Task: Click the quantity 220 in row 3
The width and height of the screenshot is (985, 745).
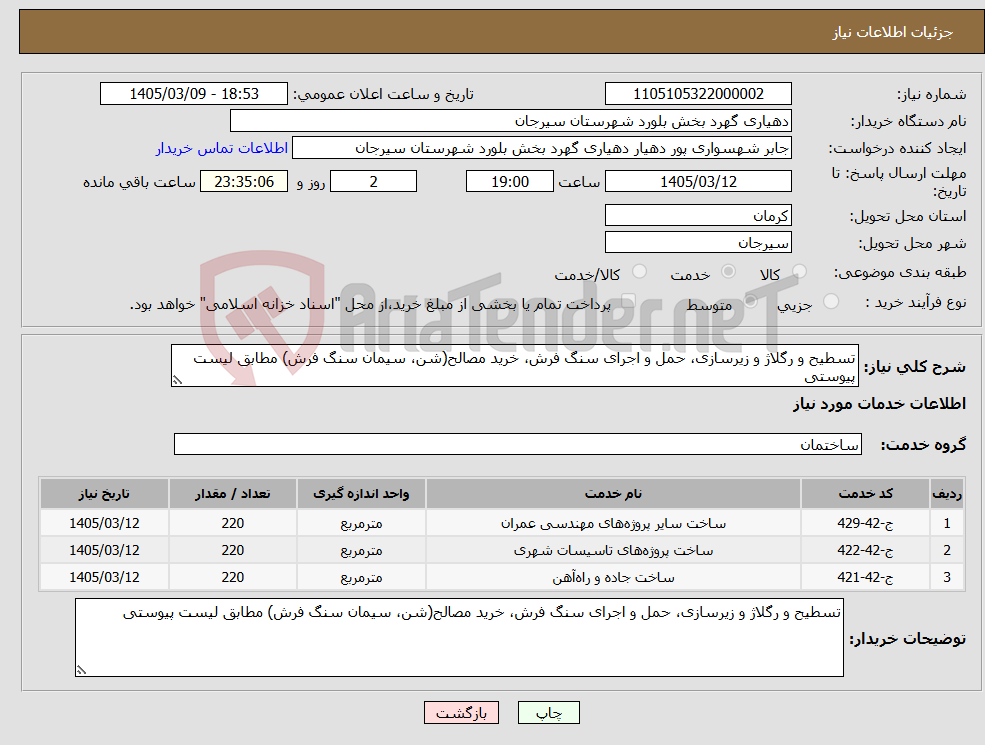Action: tap(232, 577)
